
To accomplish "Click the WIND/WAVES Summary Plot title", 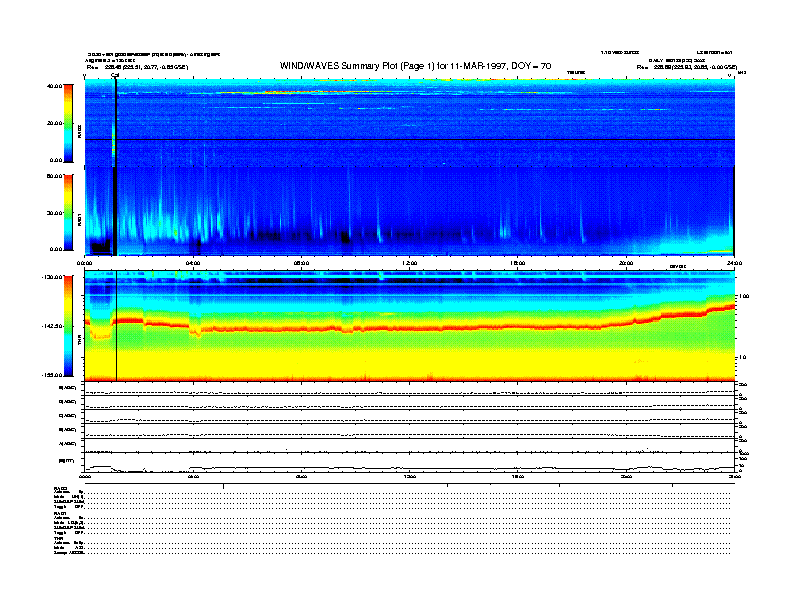I will [x=415, y=66].
